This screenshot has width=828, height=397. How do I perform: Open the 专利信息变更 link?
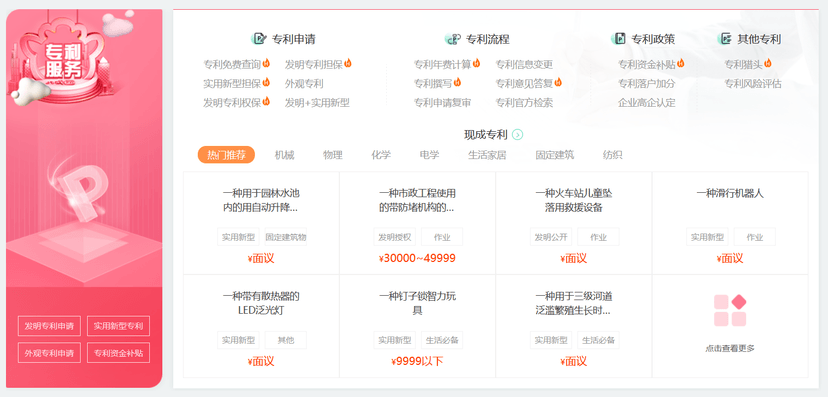524,64
